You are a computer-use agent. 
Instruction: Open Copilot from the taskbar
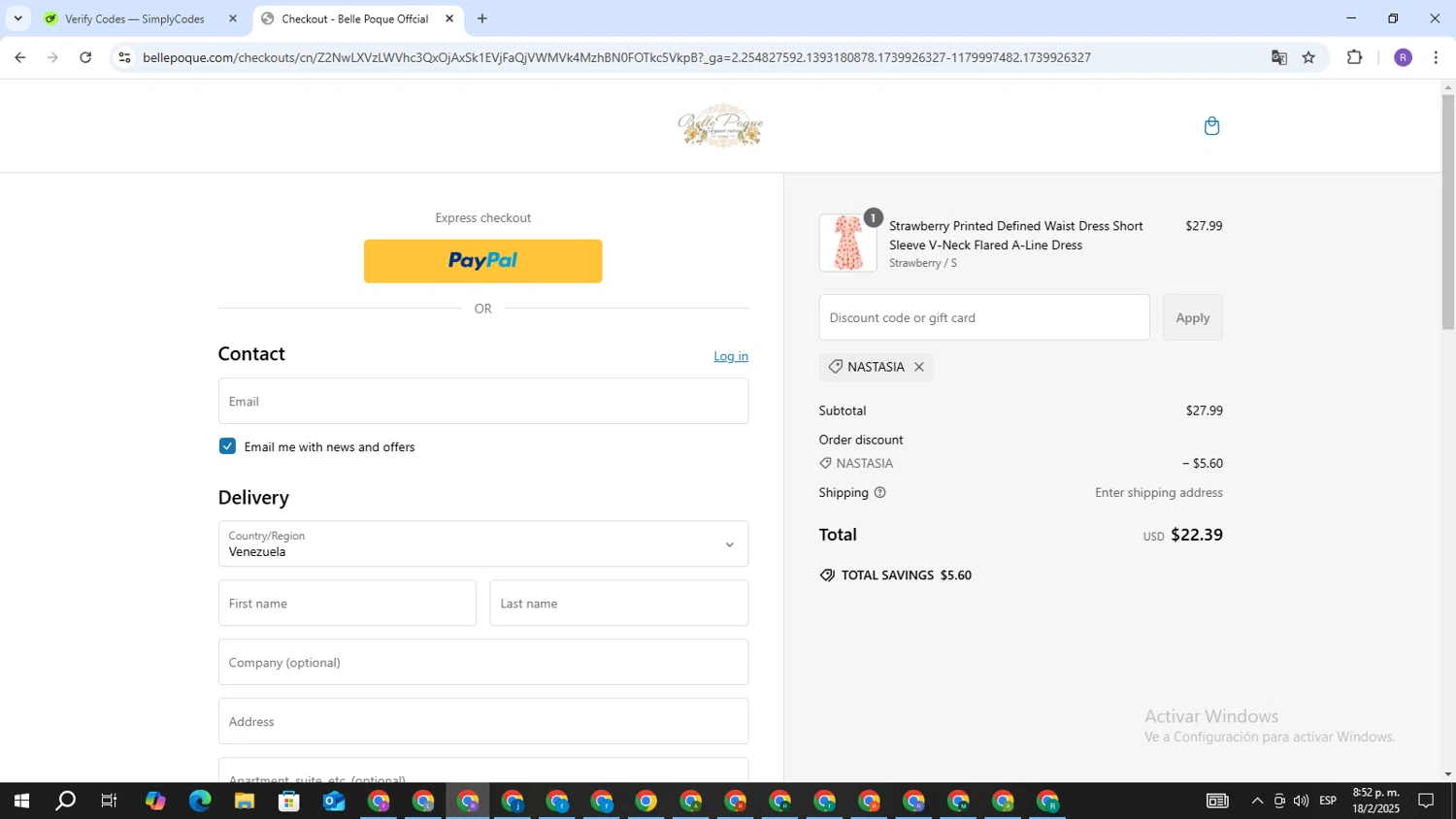[155, 801]
